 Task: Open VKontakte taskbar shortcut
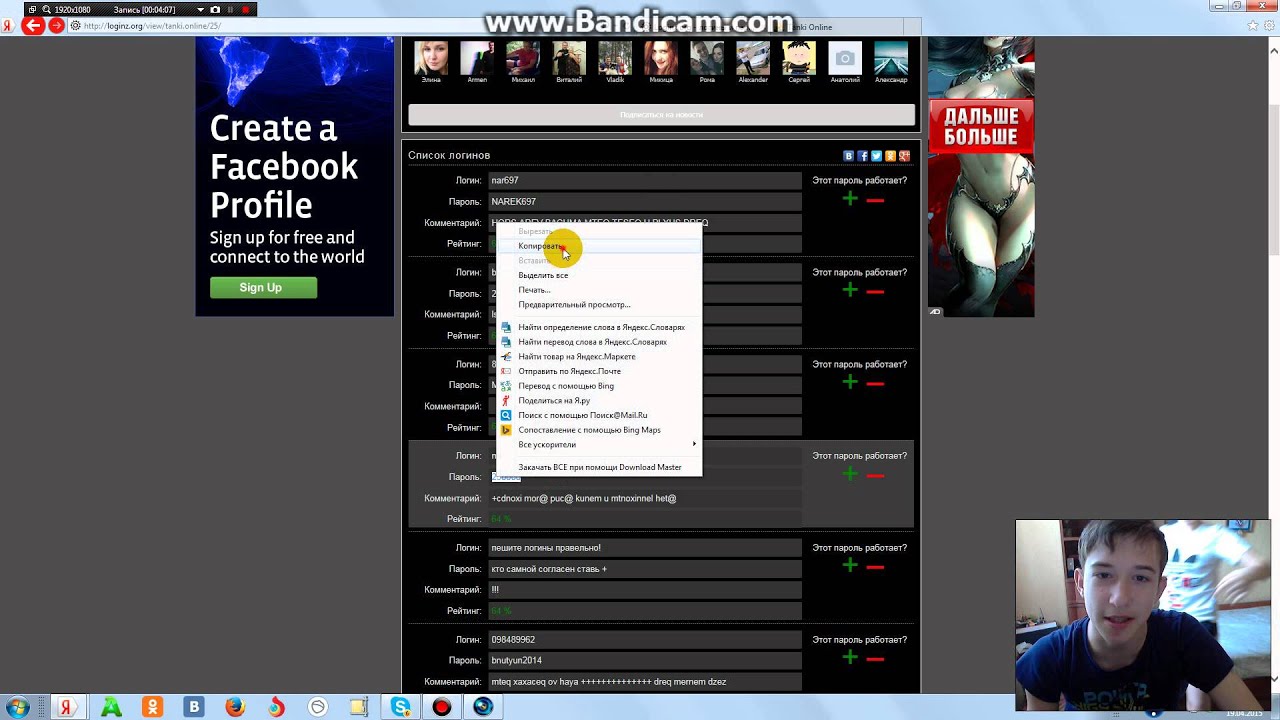click(194, 707)
